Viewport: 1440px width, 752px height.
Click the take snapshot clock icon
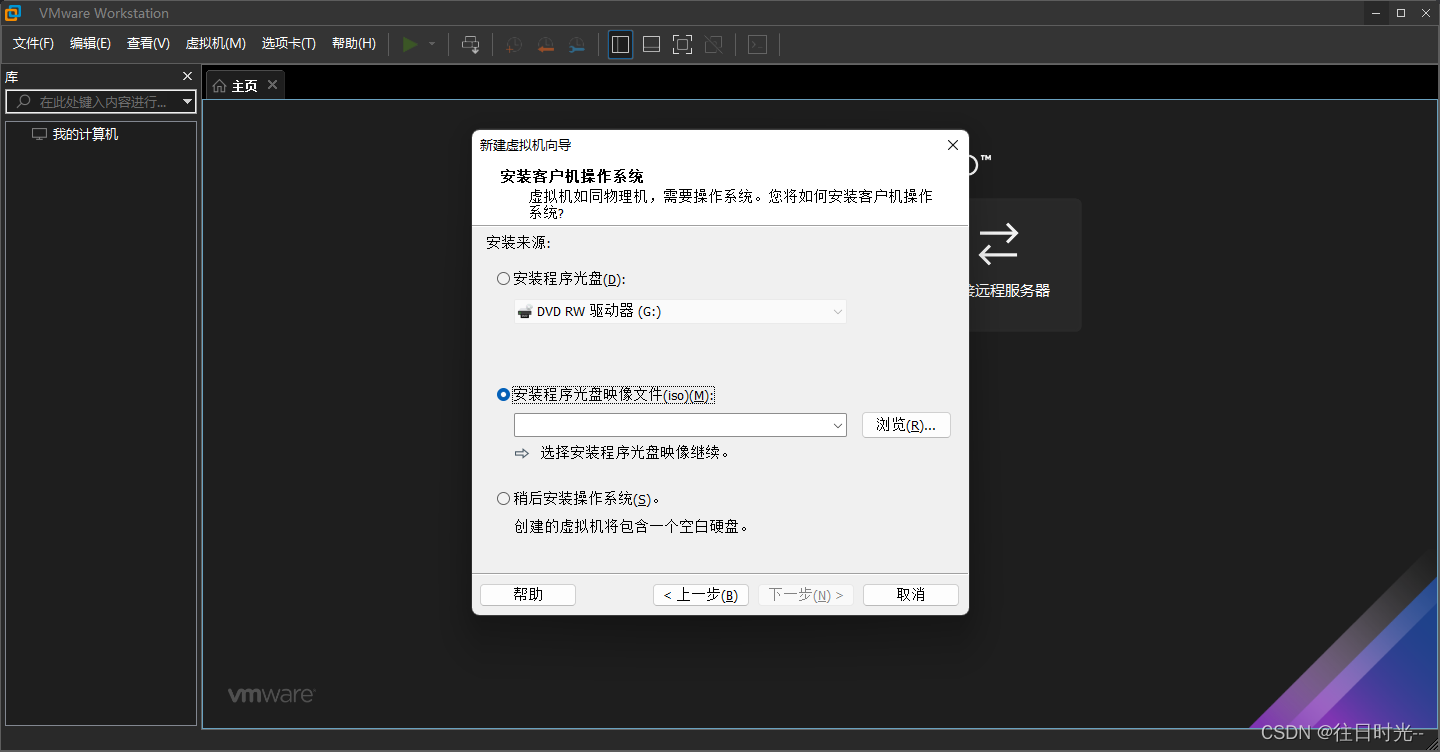point(514,44)
